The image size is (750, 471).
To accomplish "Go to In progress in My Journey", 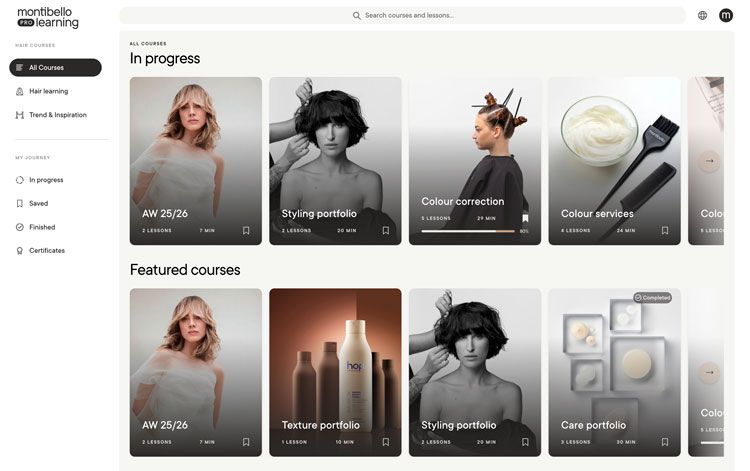I will 46,180.
